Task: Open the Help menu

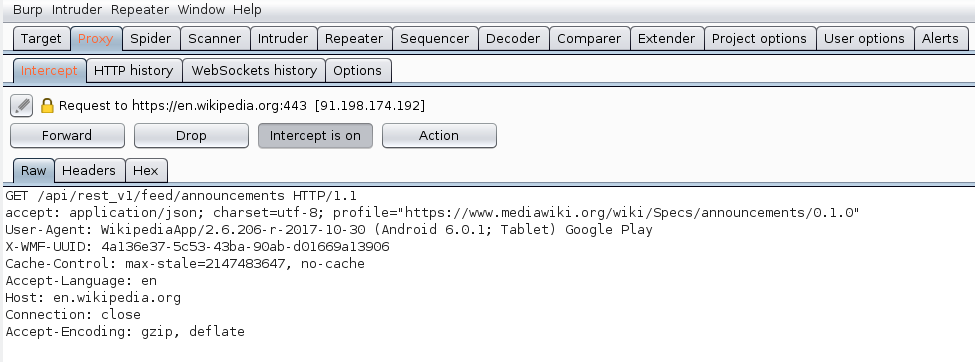Action: coord(247,9)
